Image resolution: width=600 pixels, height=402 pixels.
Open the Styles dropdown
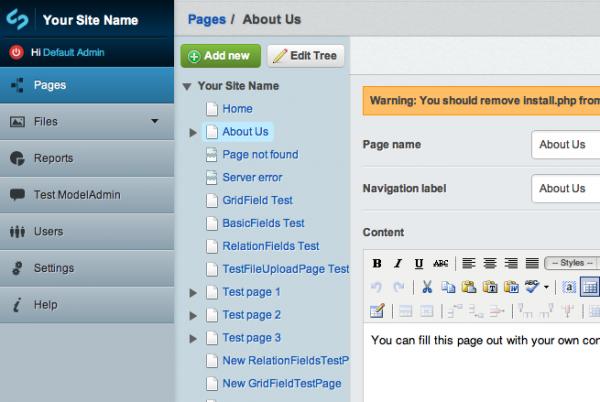tap(572, 263)
